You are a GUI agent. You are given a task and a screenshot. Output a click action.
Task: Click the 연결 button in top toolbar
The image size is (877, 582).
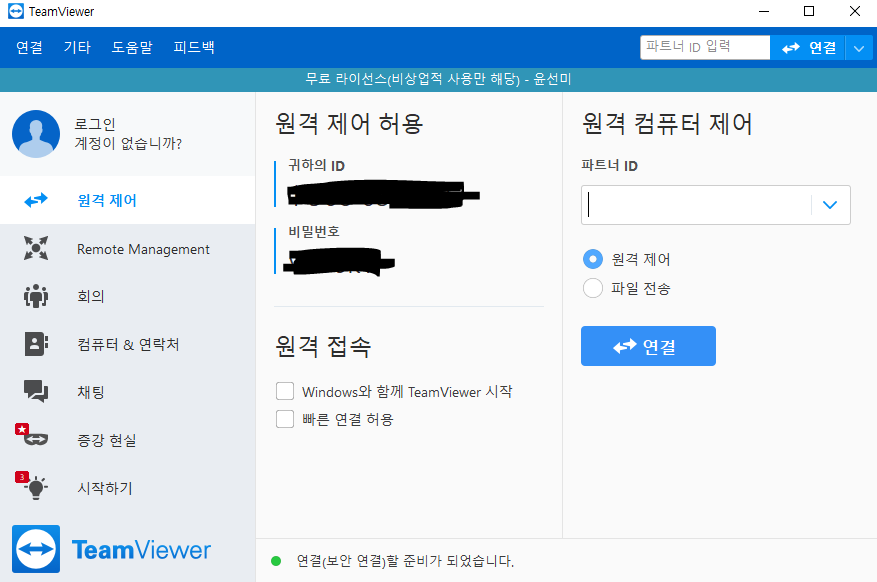[808, 48]
